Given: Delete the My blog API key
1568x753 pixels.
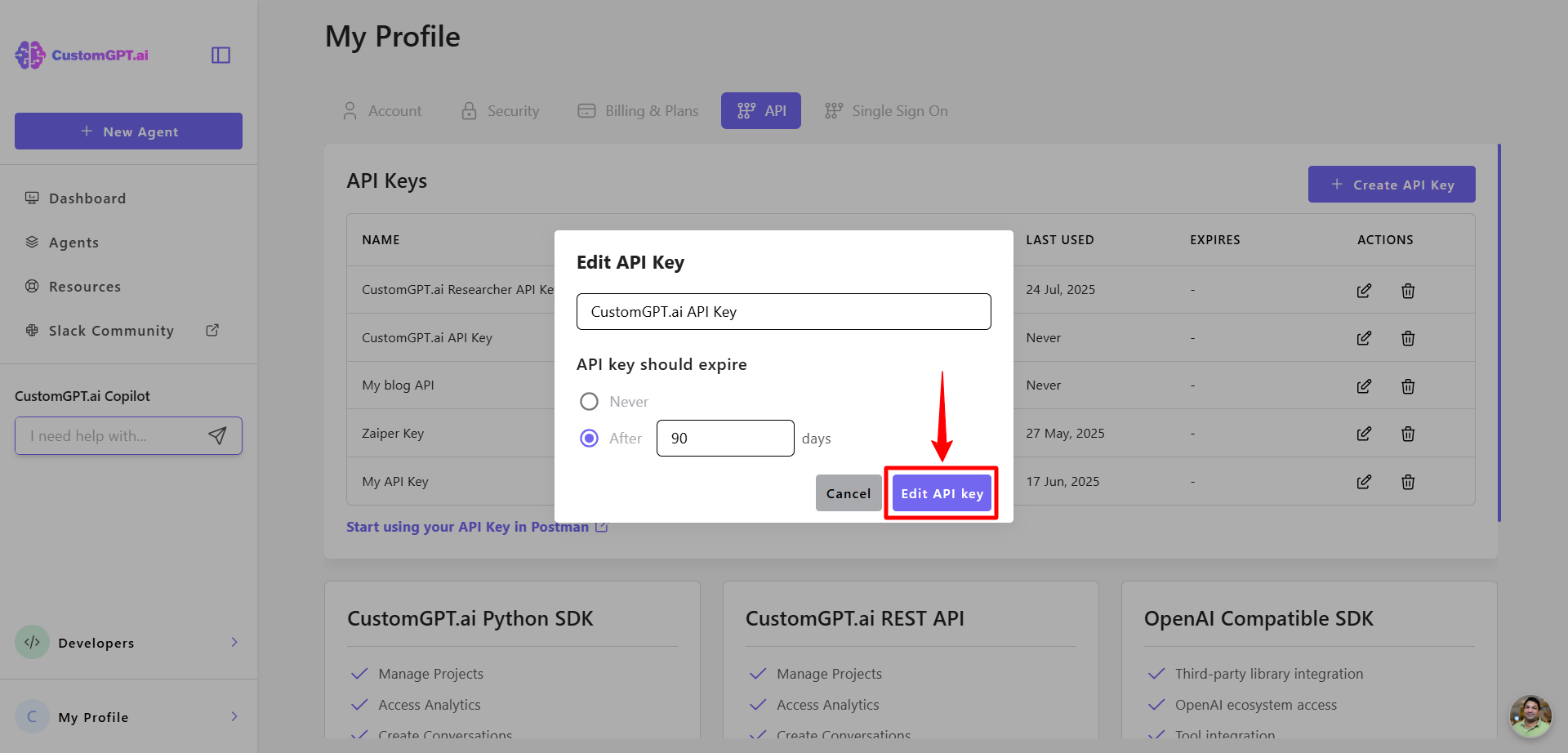Looking at the screenshot, I should [1408, 386].
